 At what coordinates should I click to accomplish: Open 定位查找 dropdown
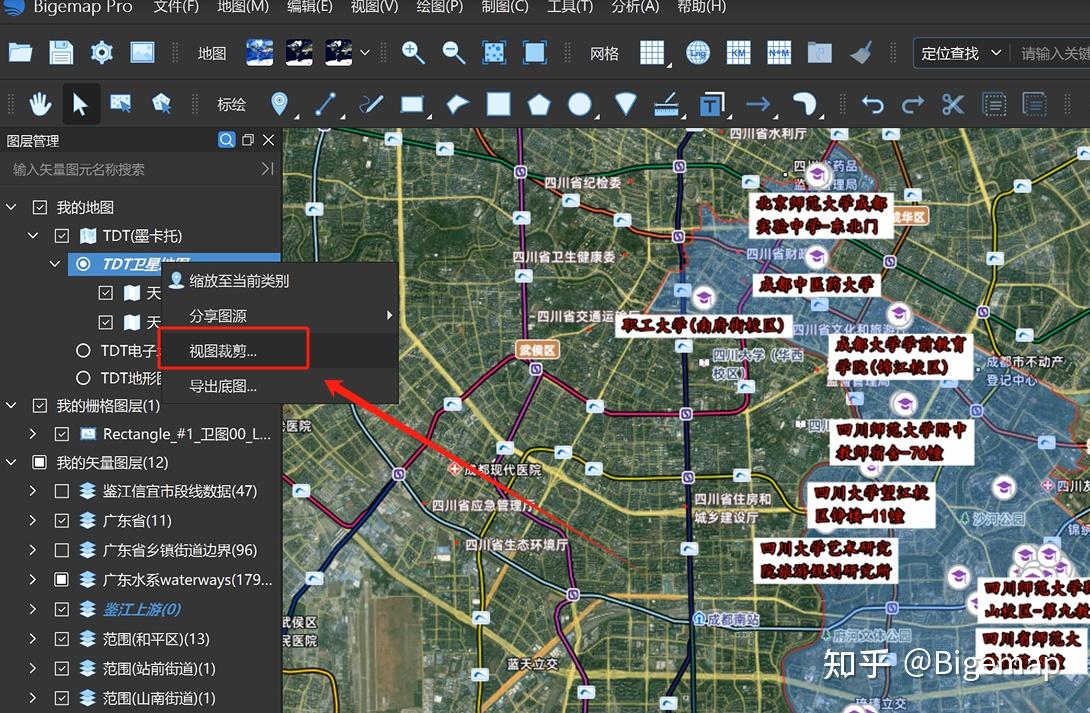click(x=961, y=54)
